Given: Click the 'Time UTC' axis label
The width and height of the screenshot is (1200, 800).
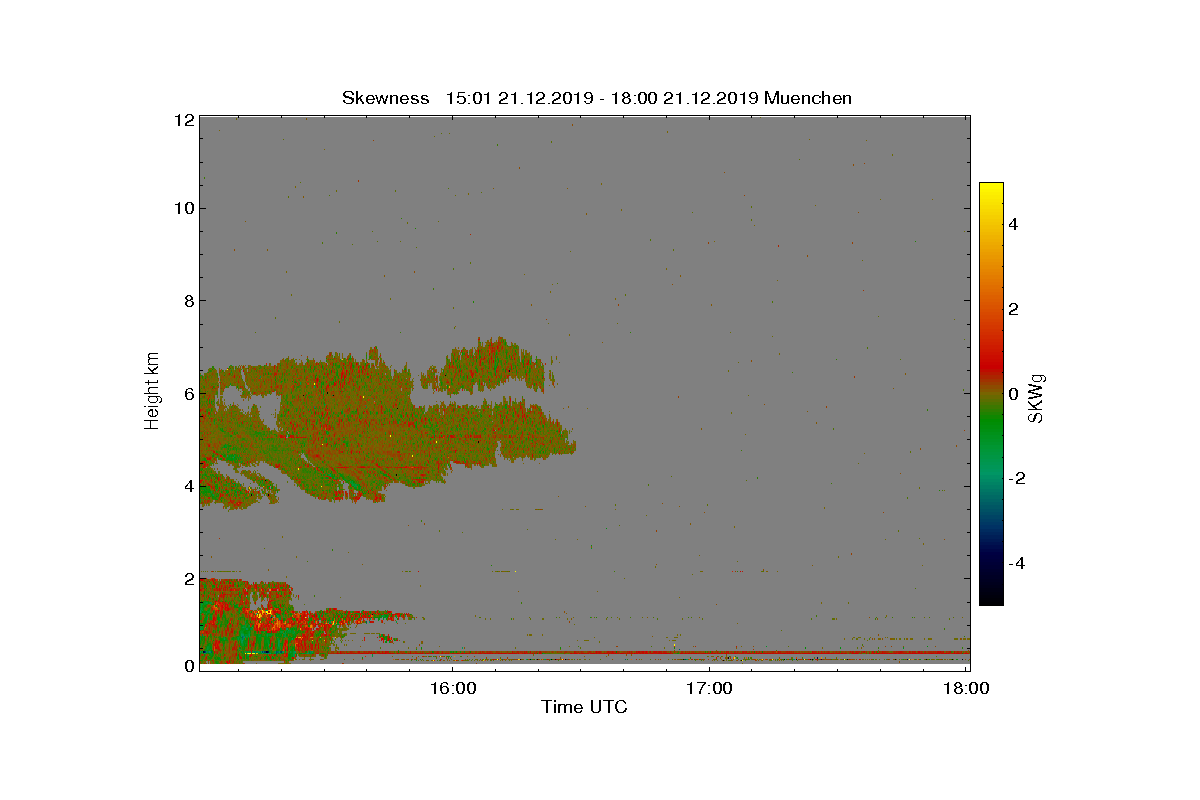Looking at the screenshot, I should tap(585, 707).
